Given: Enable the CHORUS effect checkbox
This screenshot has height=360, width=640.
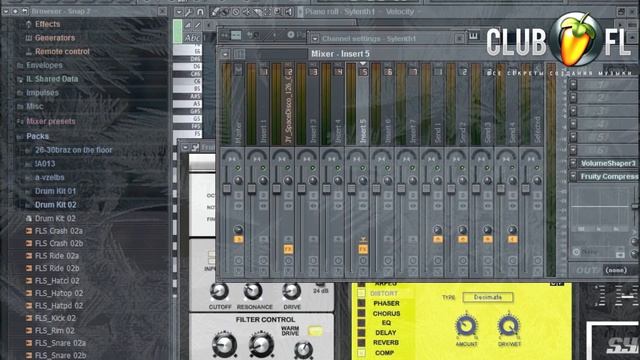Looking at the screenshot, I should pyautogui.click(x=361, y=313).
